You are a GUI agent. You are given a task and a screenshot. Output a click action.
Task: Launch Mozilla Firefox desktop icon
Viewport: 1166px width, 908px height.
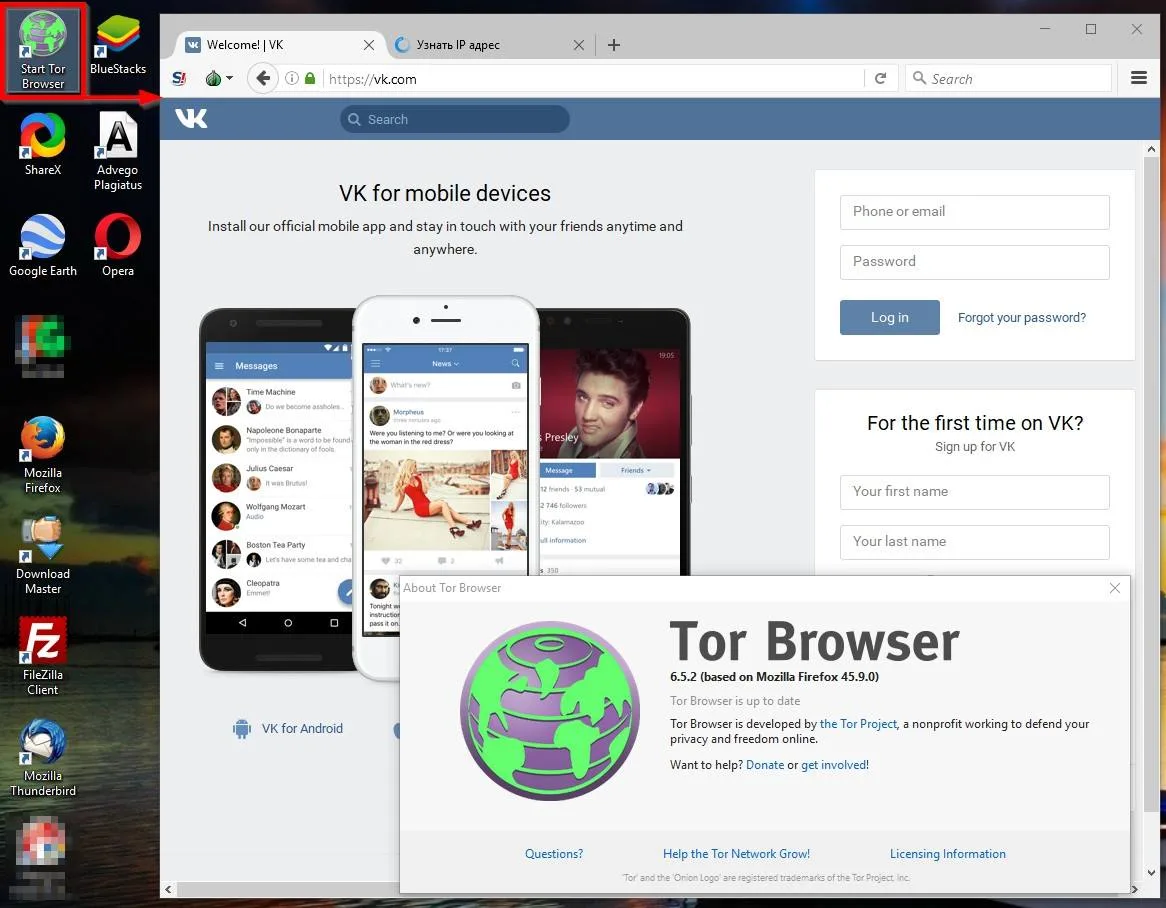pos(42,456)
